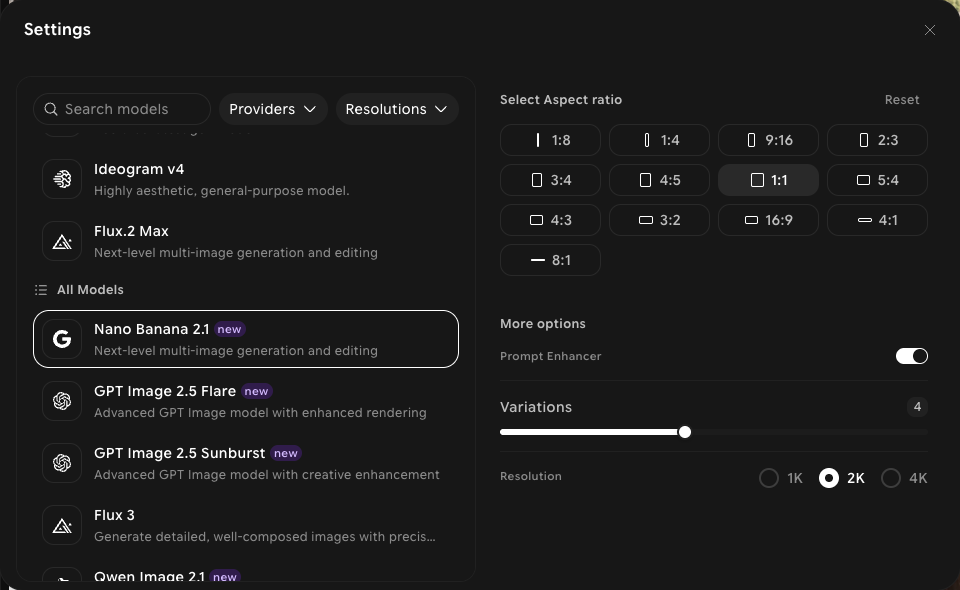The height and width of the screenshot is (590, 960).
Task: Select the 4:3 aspect ratio
Action: click(550, 220)
